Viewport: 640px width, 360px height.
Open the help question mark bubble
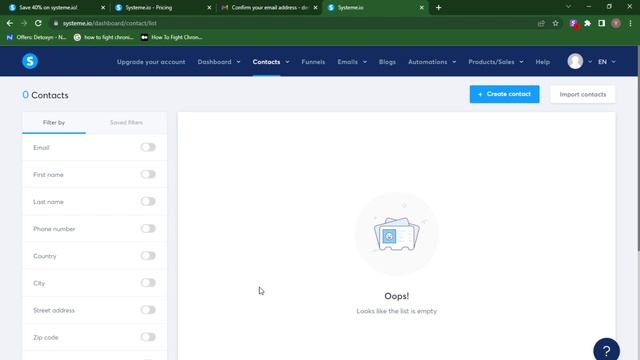(x=606, y=350)
